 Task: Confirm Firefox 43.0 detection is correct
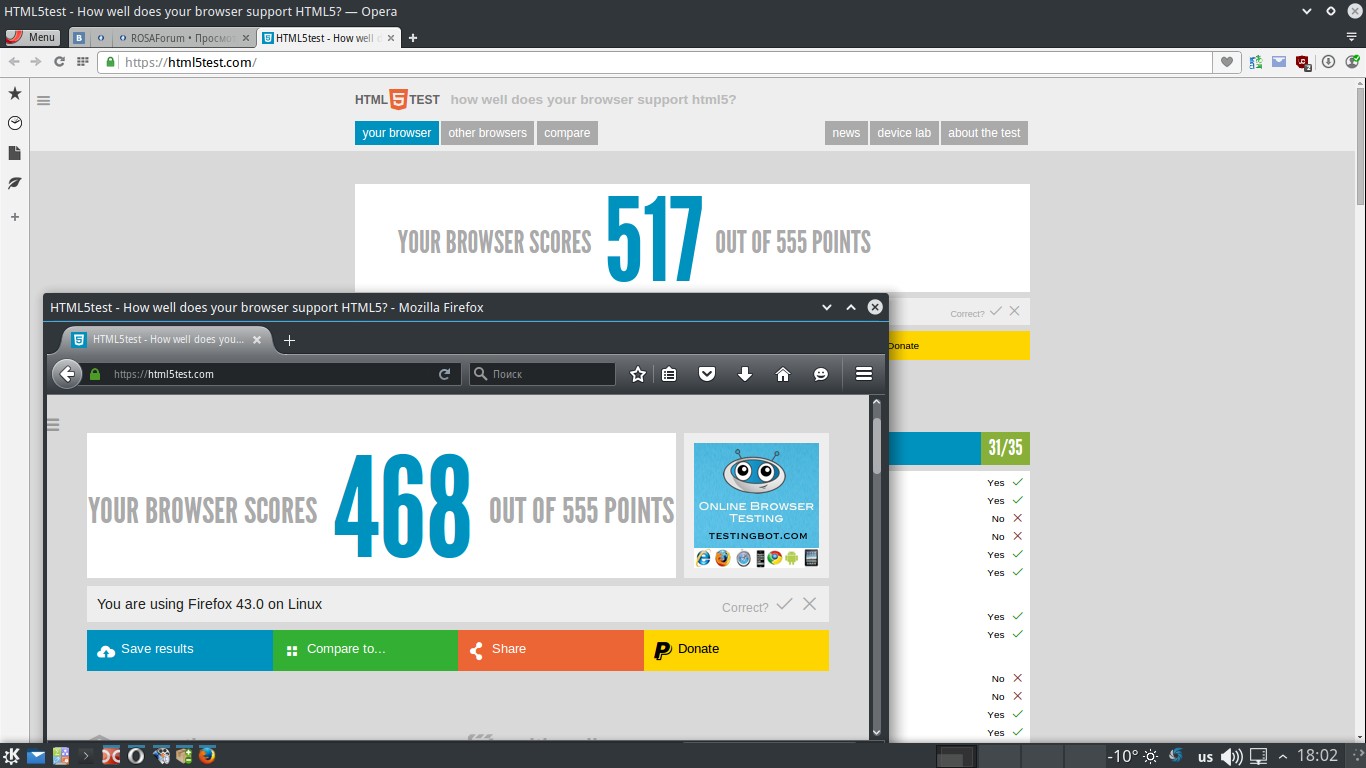784,604
